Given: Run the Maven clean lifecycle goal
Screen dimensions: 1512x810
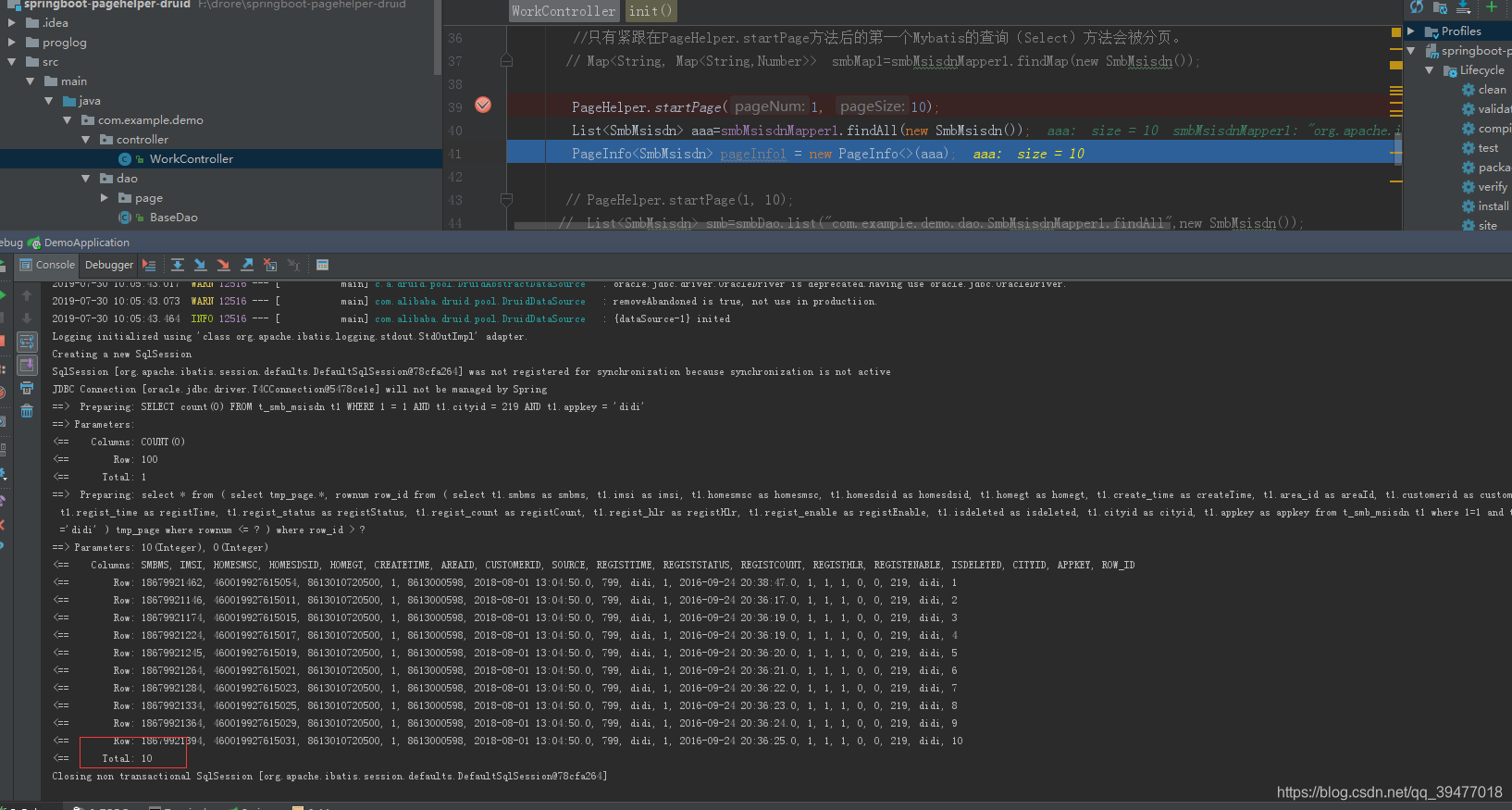Looking at the screenshot, I should (1485, 90).
